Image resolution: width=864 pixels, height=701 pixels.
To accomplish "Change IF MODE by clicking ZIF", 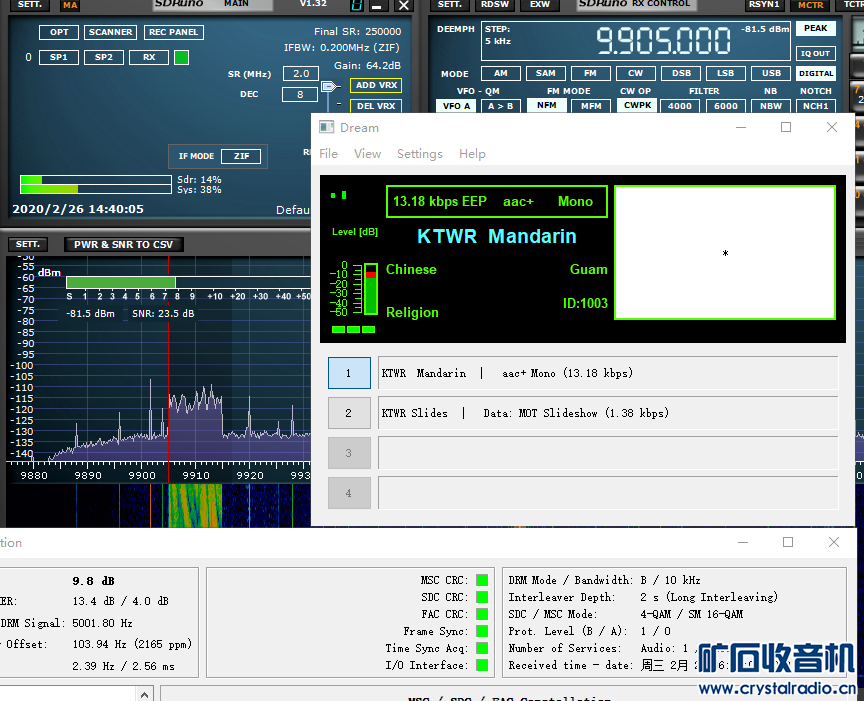I will click(241, 156).
